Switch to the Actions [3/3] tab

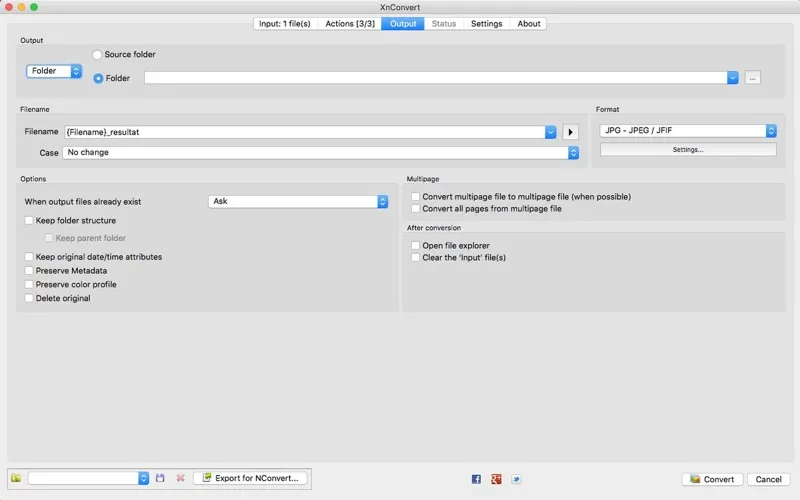tap(349, 24)
